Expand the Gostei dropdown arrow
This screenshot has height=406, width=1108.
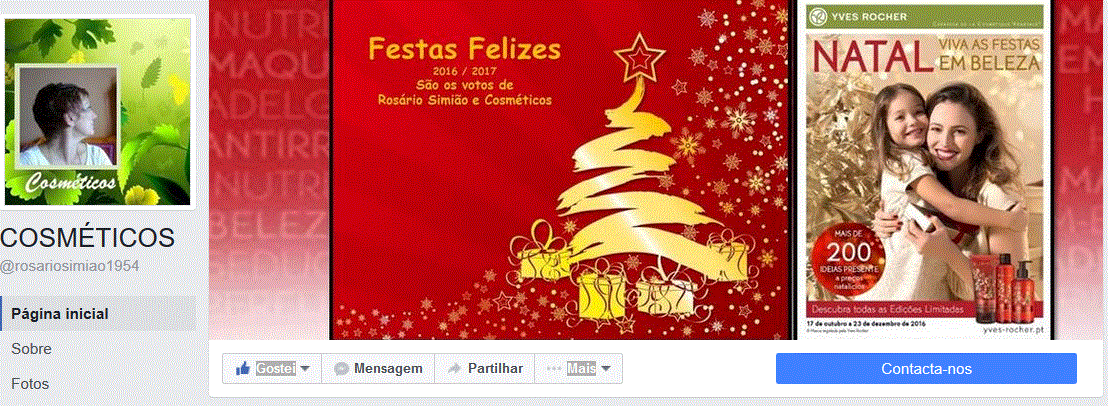(x=305, y=369)
